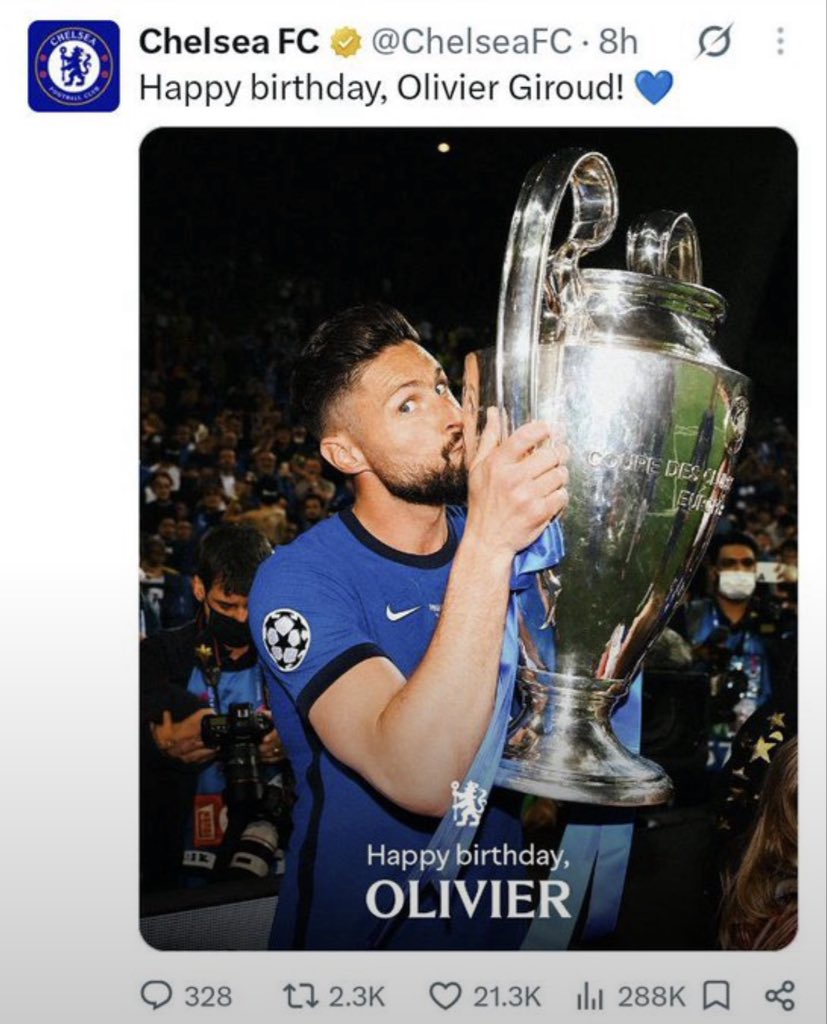827x1024 pixels.
Task: Click the 2.3K reposts count
Action: click(356, 997)
